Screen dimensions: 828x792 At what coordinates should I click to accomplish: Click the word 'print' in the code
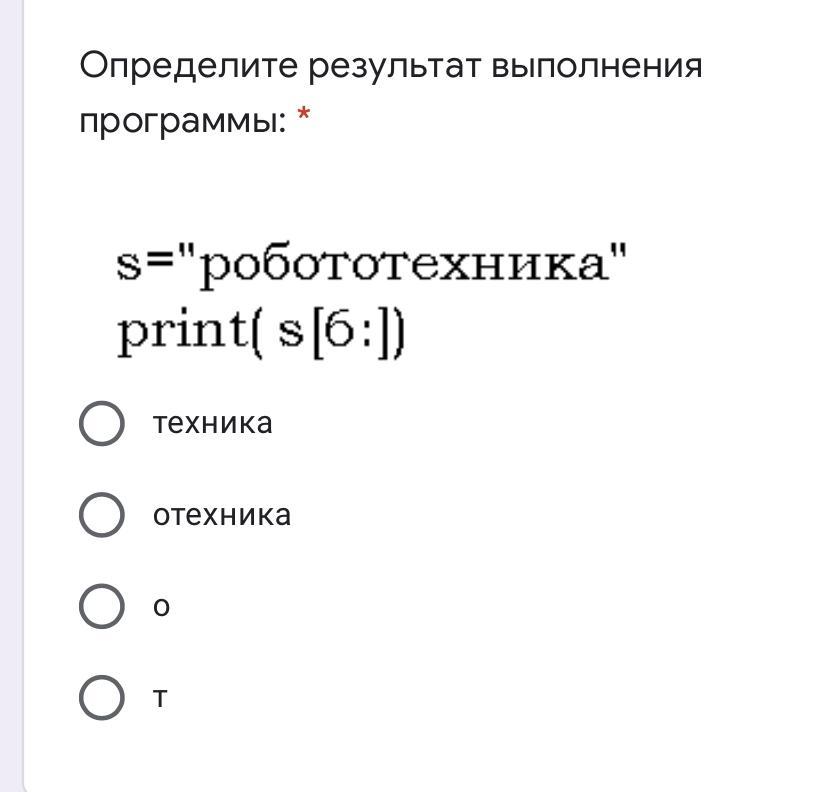pyautogui.click(x=180, y=334)
